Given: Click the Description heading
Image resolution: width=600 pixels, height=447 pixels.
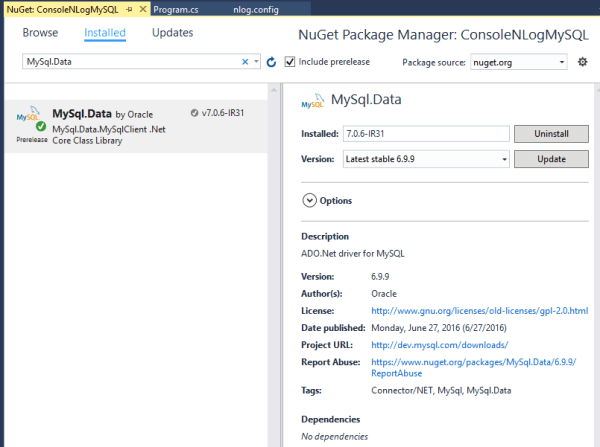Looking at the screenshot, I should click(325, 237).
